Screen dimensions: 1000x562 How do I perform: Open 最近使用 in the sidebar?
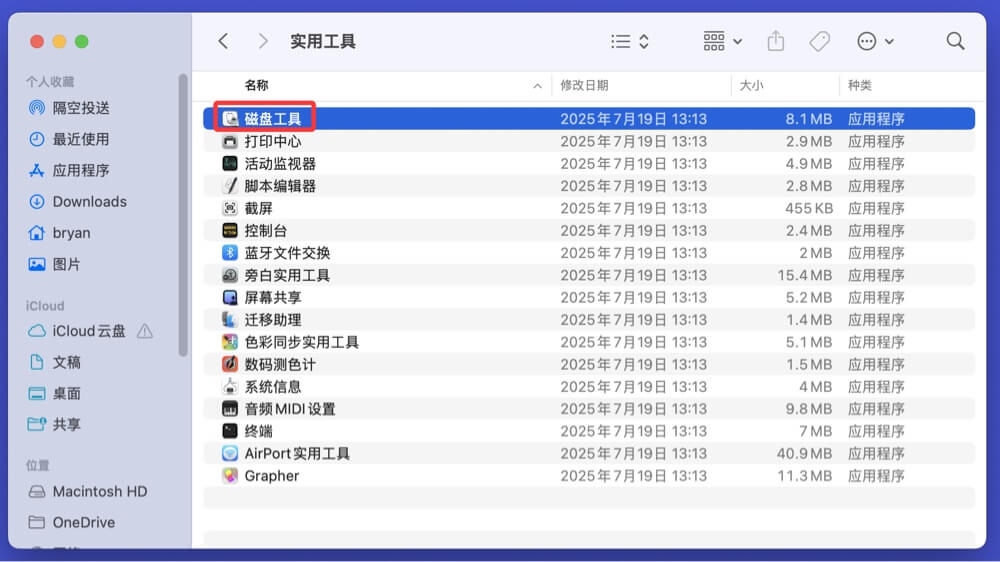click(x=70, y=139)
